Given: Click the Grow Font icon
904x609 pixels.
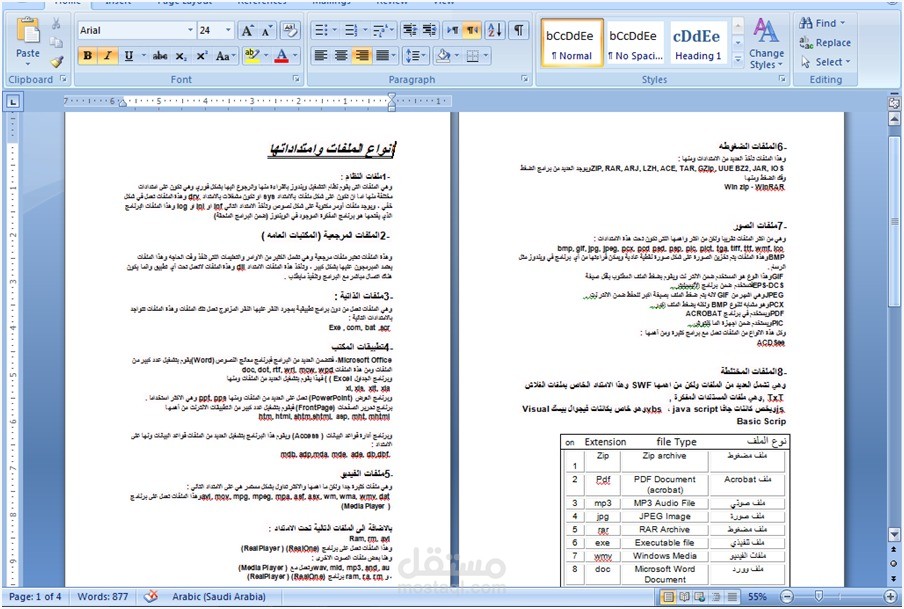Looking at the screenshot, I should pos(247,31).
